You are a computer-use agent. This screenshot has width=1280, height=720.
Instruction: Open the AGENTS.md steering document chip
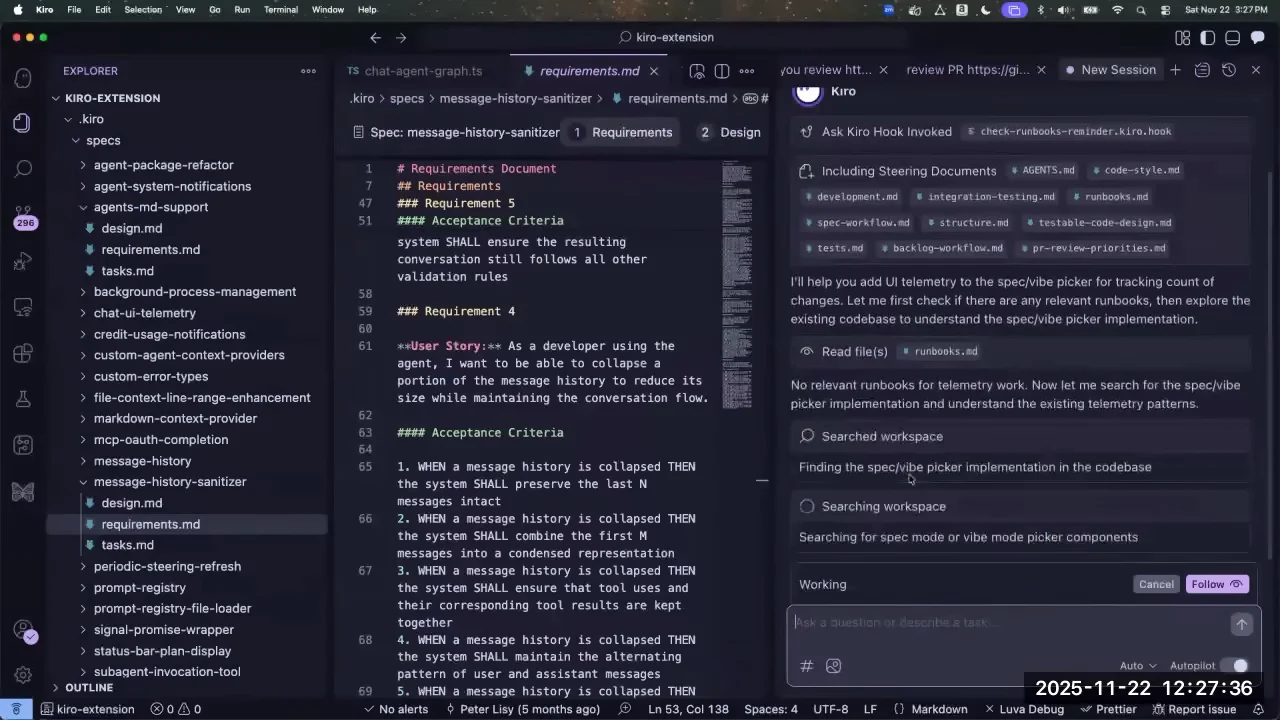[1041, 170]
